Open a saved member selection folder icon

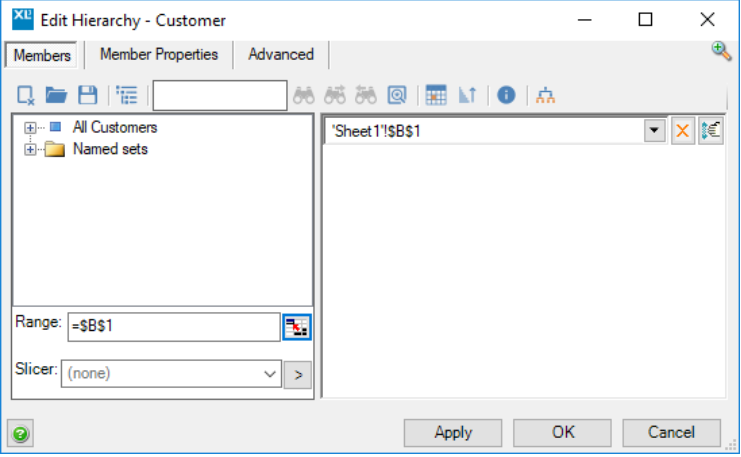click(x=56, y=95)
